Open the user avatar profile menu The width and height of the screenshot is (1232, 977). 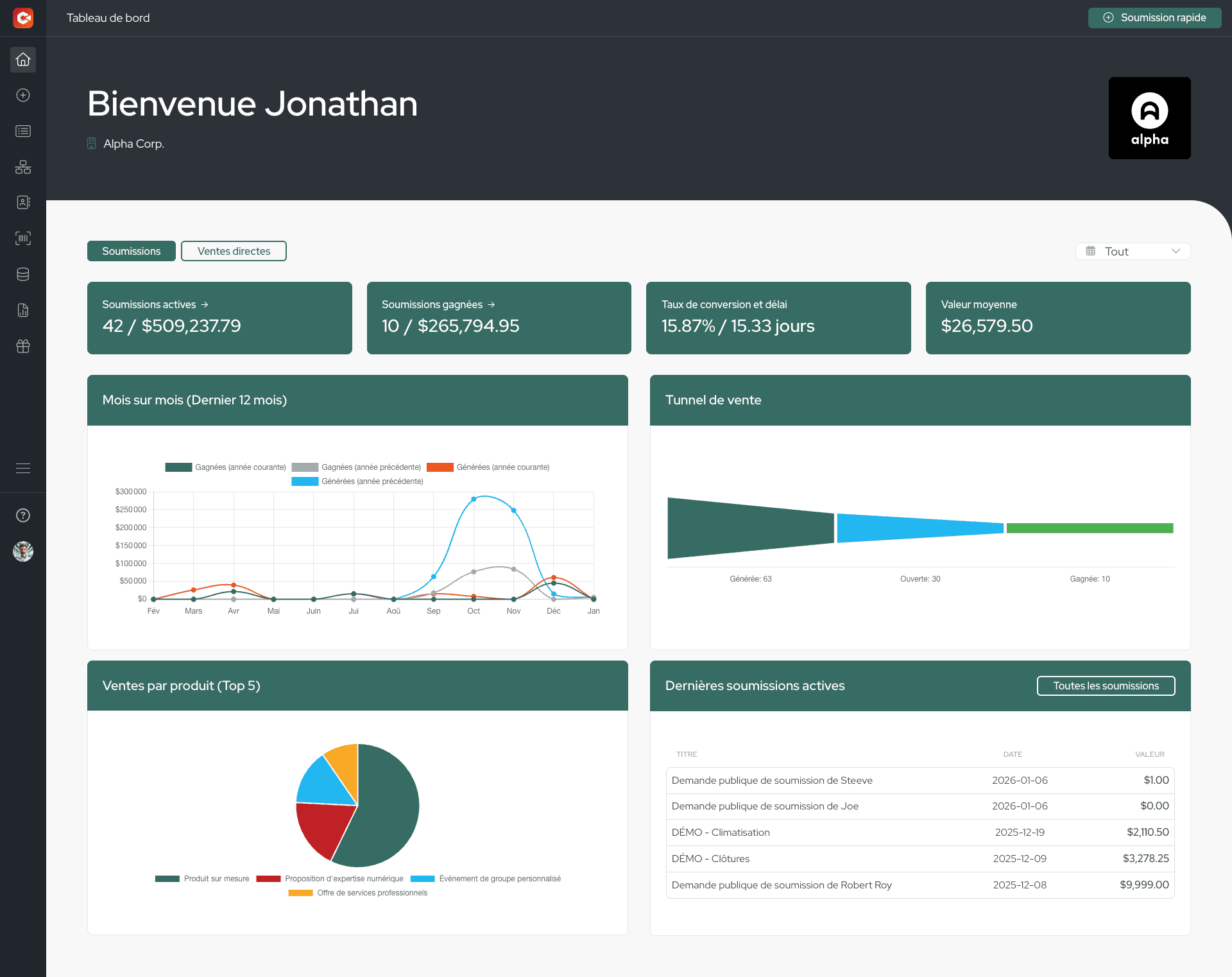(23, 551)
